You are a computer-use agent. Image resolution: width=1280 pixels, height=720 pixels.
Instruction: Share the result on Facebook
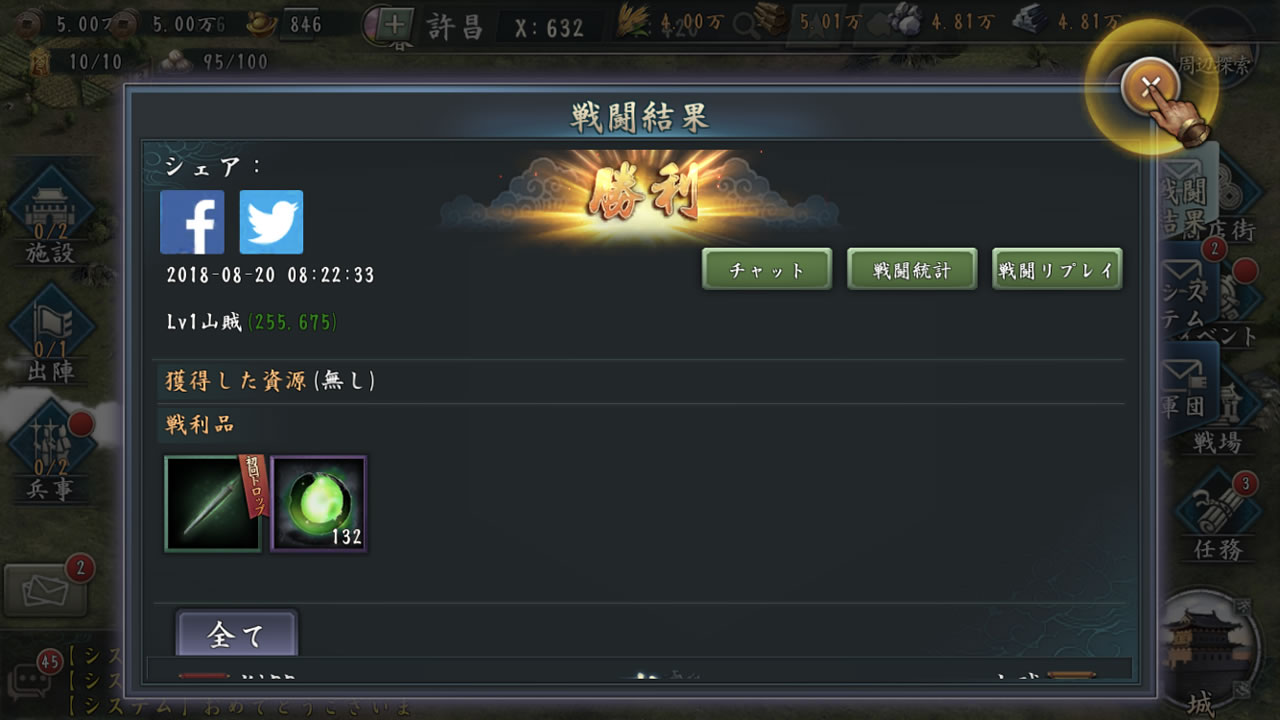tap(192, 222)
